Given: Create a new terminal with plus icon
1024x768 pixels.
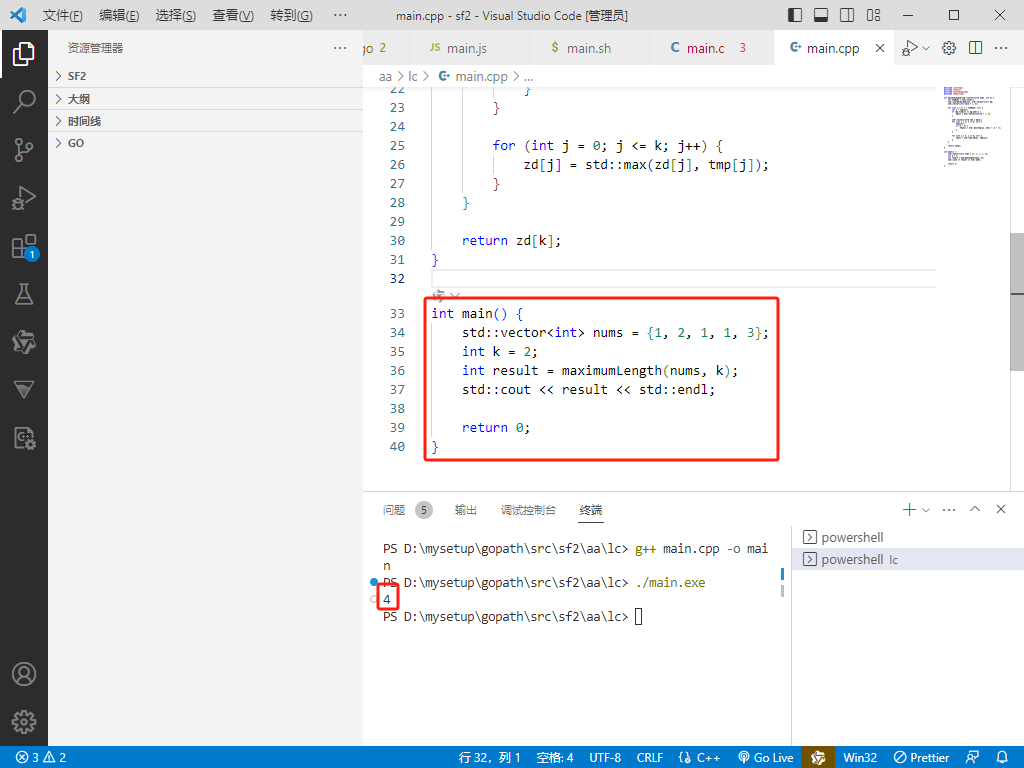Looking at the screenshot, I should [x=909, y=509].
